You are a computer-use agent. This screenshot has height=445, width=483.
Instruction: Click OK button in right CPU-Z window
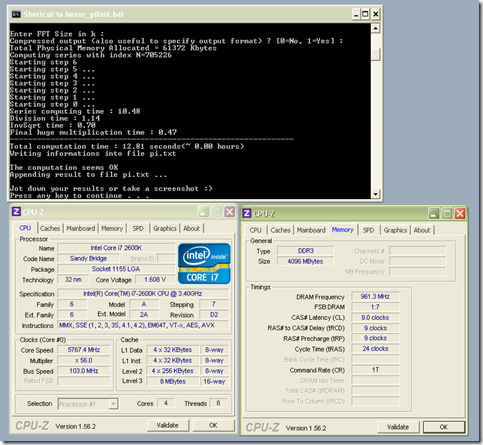click(x=444, y=427)
